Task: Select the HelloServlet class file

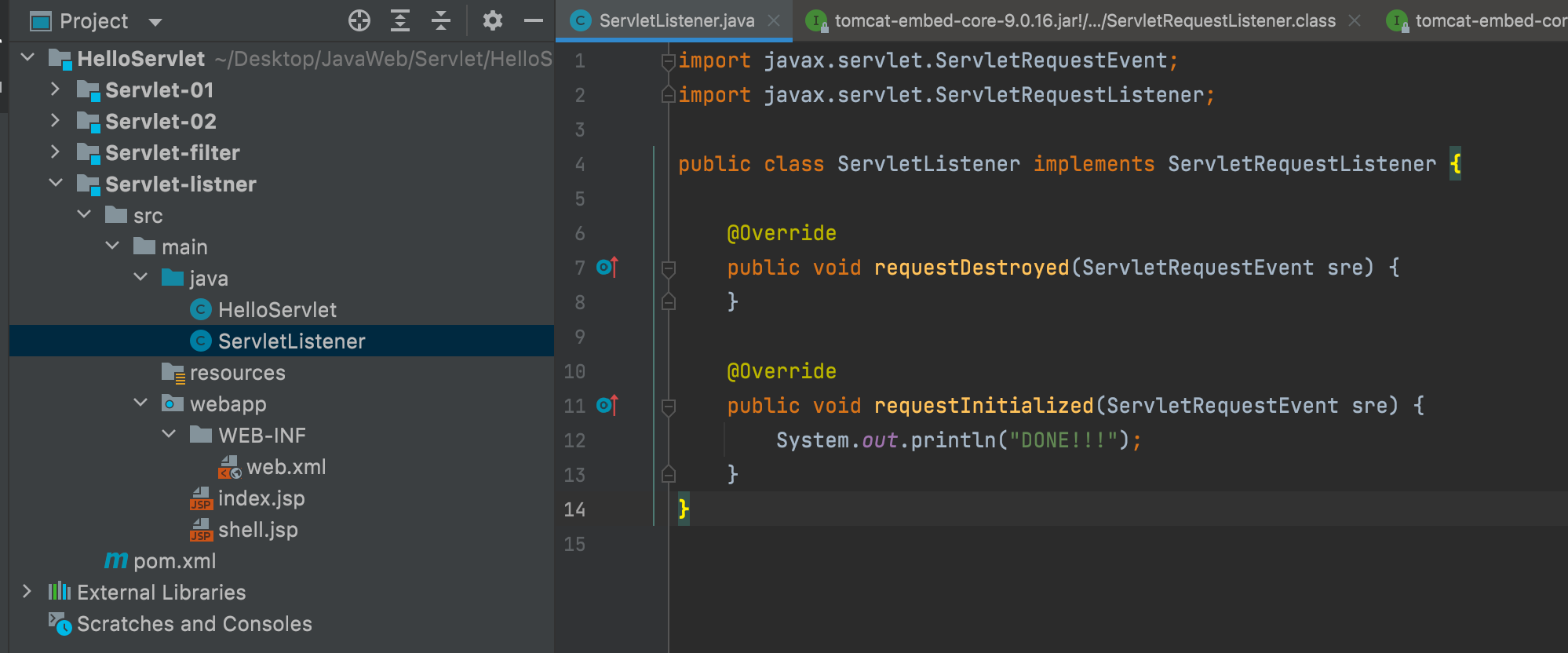Action: point(277,310)
